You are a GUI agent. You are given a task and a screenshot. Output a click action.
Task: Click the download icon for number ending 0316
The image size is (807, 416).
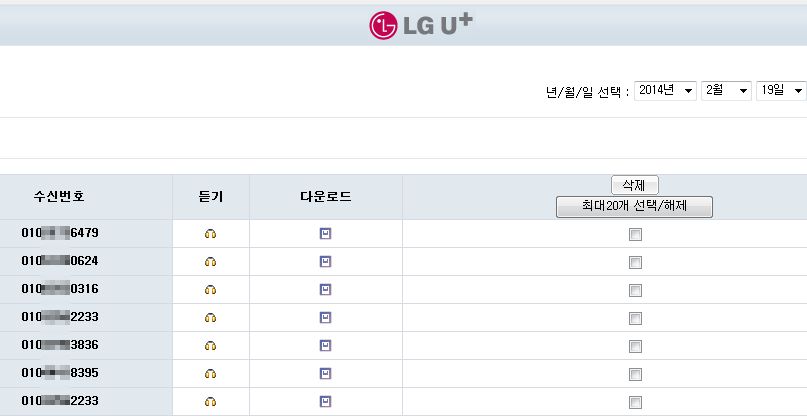(x=325, y=289)
